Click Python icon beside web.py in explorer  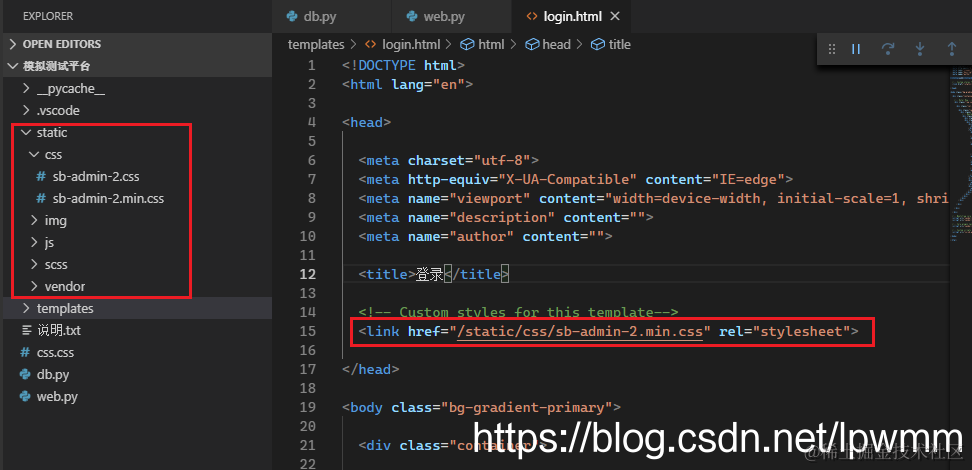tap(25, 396)
